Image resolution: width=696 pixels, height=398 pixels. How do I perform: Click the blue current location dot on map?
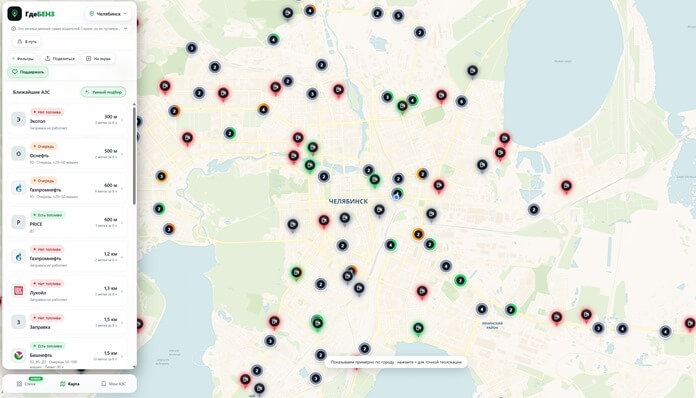coord(396,197)
